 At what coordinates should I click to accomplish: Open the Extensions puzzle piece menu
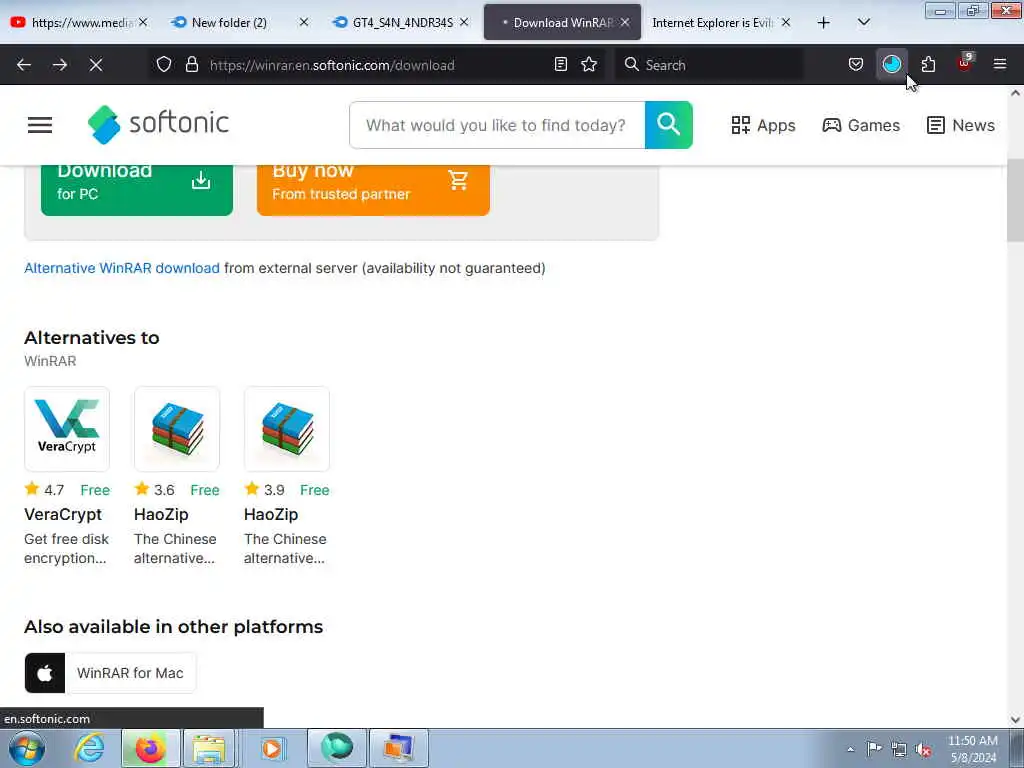(928, 65)
